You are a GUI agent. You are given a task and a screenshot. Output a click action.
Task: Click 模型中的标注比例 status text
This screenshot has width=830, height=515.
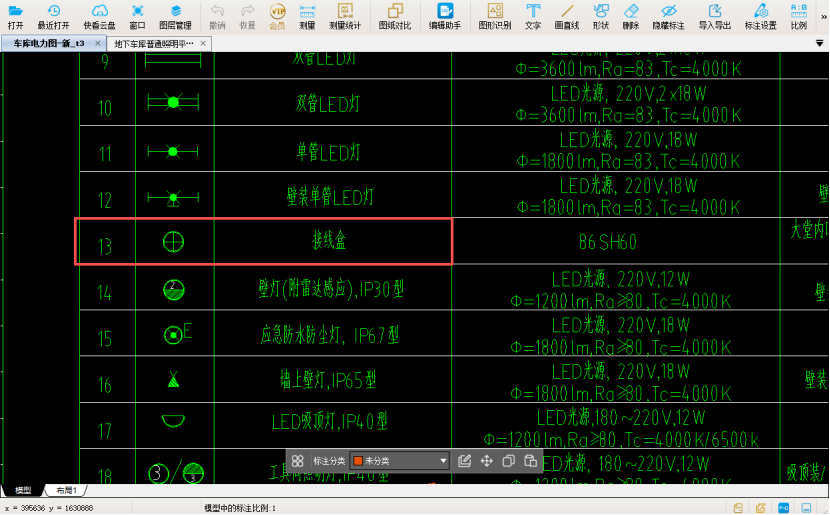pos(240,508)
